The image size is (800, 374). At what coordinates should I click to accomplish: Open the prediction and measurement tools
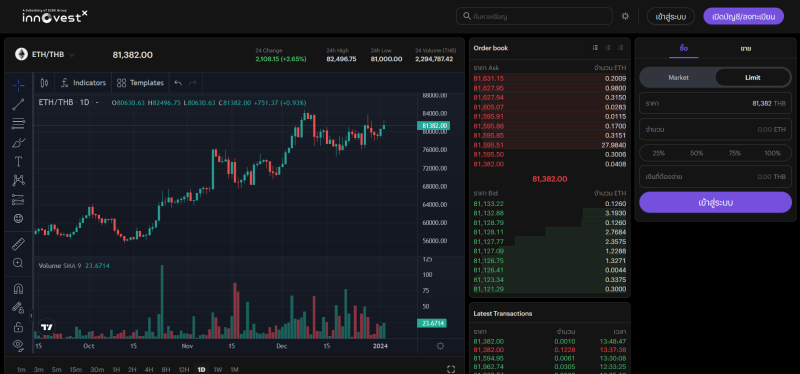coord(18,200)
